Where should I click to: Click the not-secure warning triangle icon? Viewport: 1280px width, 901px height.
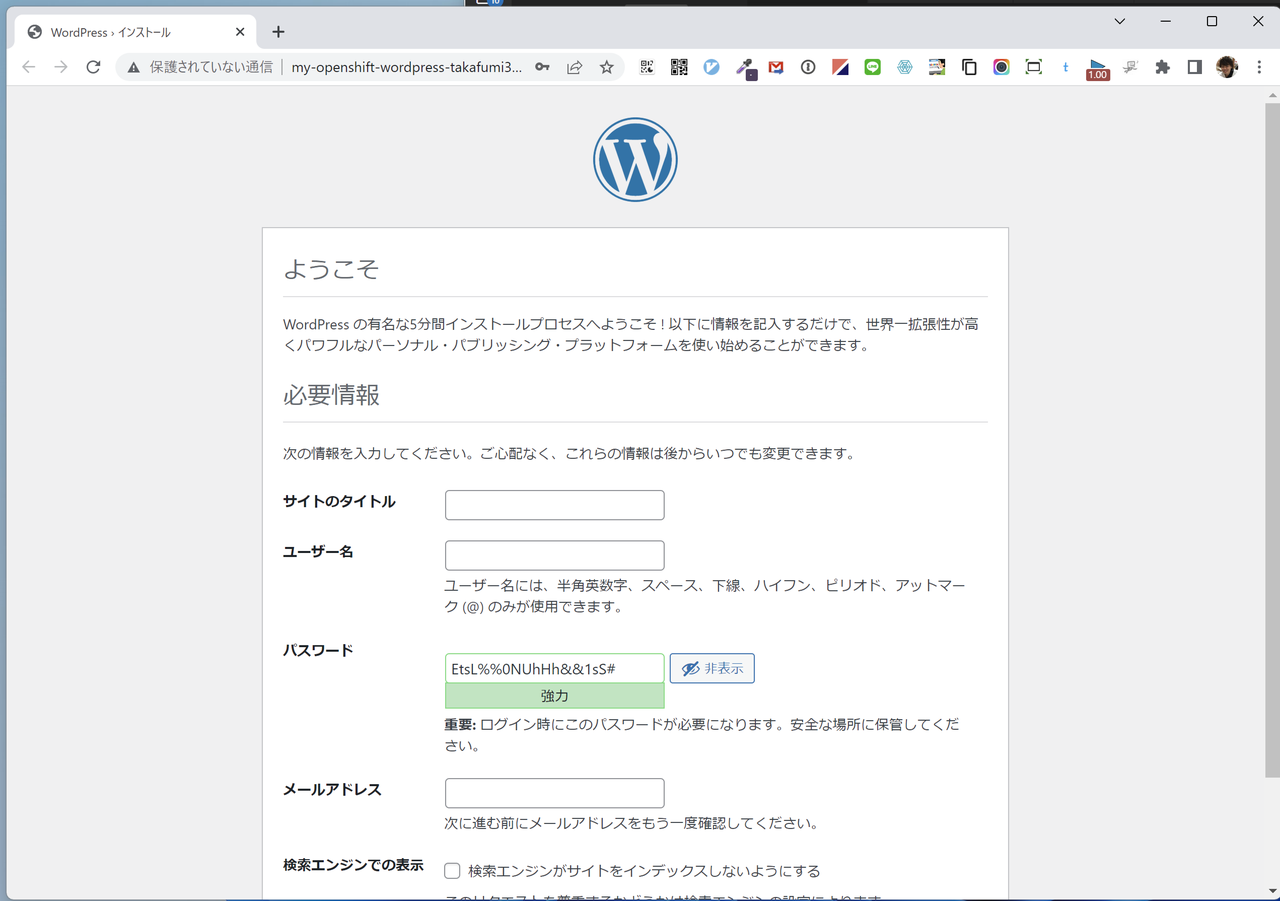pos(134,67)
